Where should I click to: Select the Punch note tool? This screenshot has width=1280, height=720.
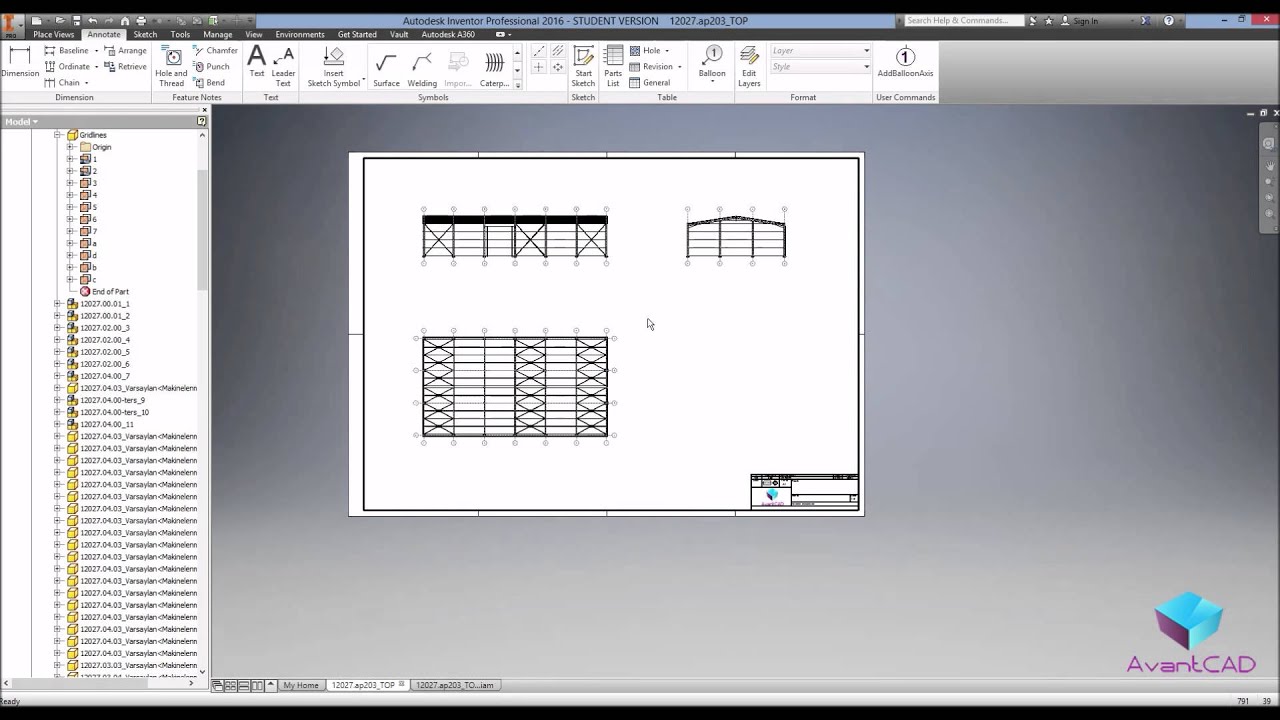(211, 66)
